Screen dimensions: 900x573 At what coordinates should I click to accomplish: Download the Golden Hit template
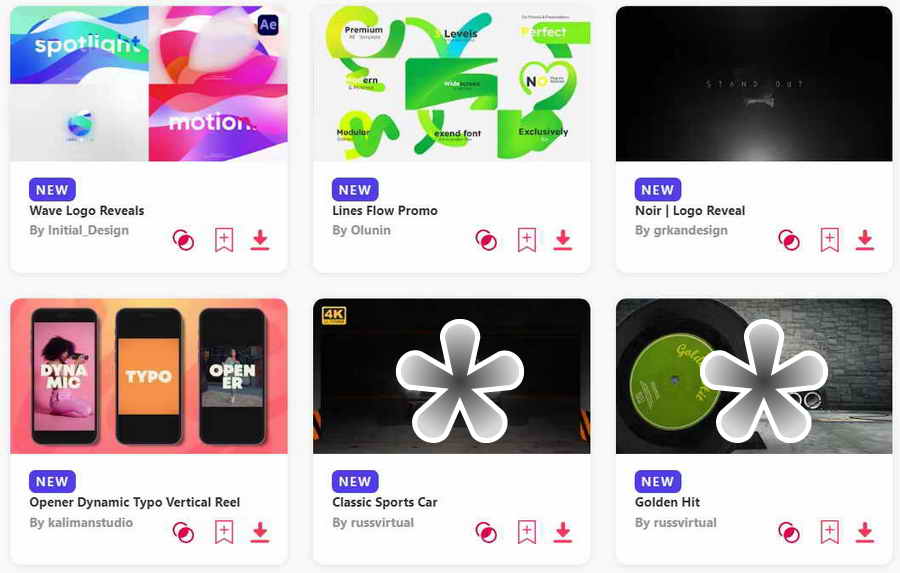pos(865,532)
